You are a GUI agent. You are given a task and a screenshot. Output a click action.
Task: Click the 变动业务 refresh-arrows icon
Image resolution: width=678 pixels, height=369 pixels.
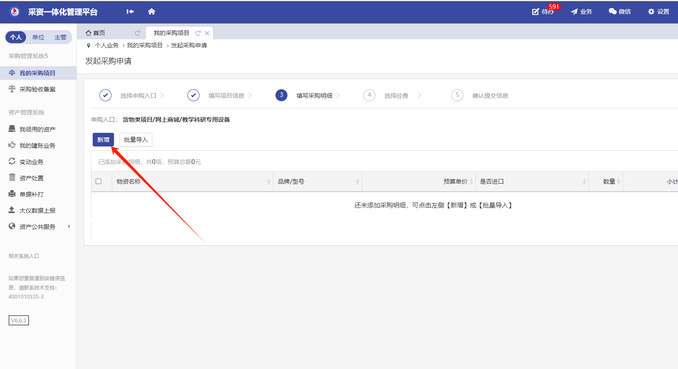[12, 161]
